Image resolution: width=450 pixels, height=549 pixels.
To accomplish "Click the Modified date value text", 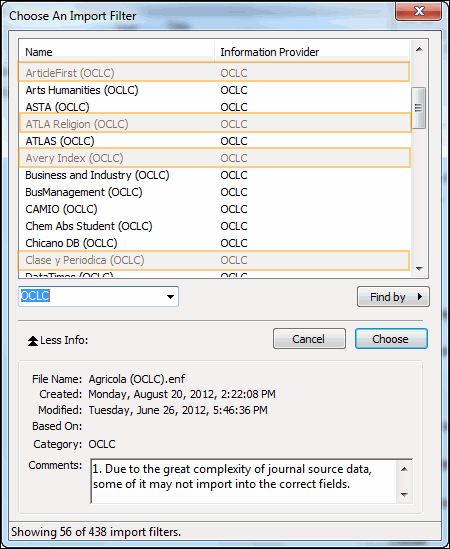I will [x=178, y=410].
